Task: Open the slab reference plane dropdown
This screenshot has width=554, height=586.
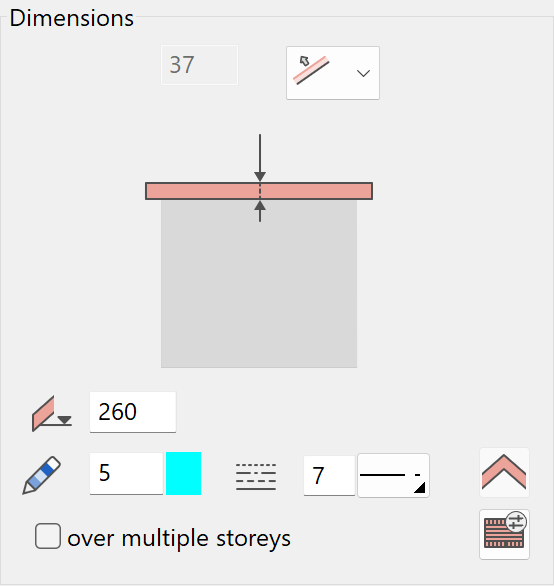Action: 333,73
